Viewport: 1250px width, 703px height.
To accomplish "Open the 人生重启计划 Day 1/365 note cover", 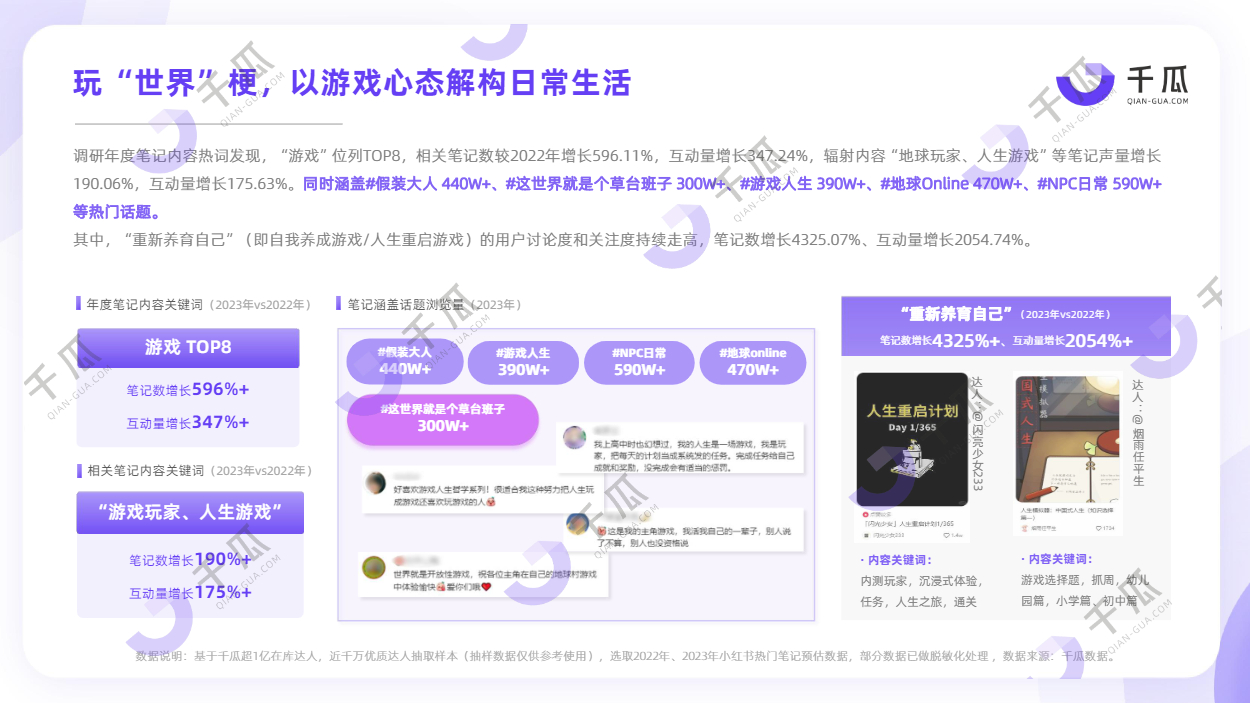I will [912, 440].
